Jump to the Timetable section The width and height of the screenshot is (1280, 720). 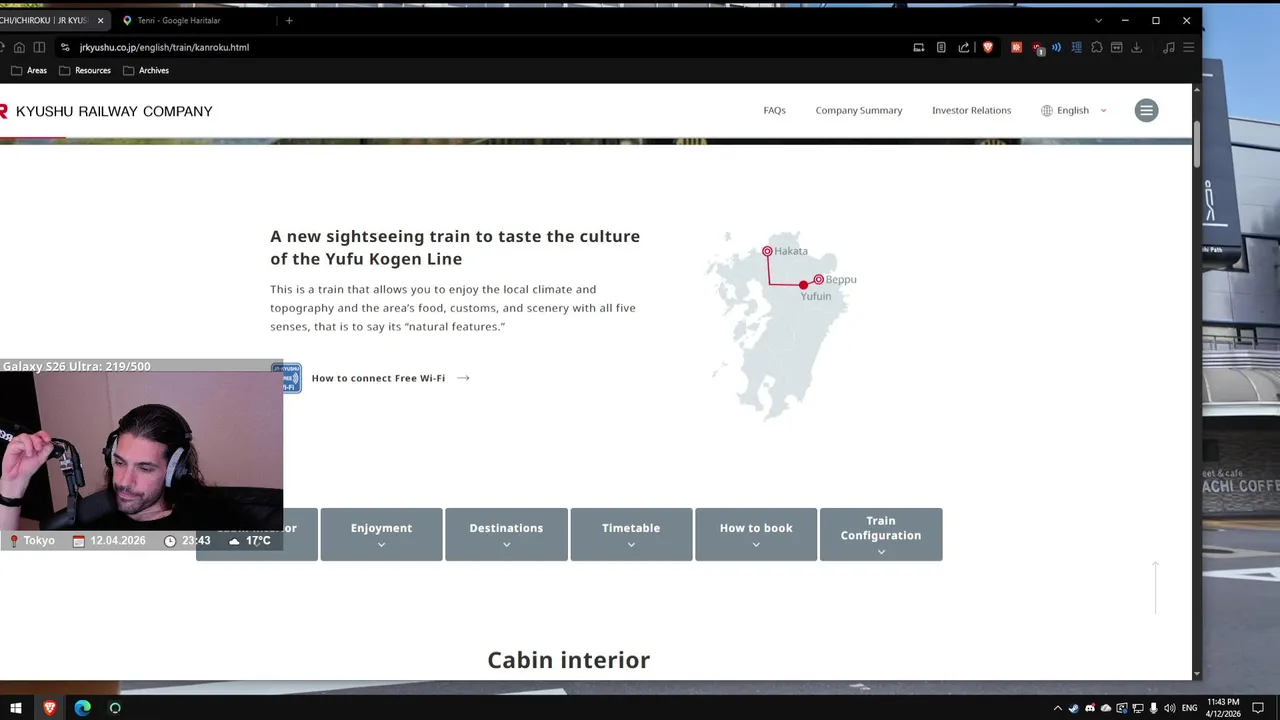point(631,534)
